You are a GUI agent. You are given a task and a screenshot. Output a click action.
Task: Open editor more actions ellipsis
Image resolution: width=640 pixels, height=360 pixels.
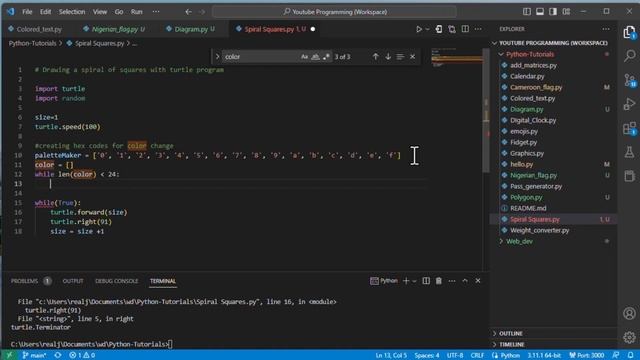pos(478,29)
